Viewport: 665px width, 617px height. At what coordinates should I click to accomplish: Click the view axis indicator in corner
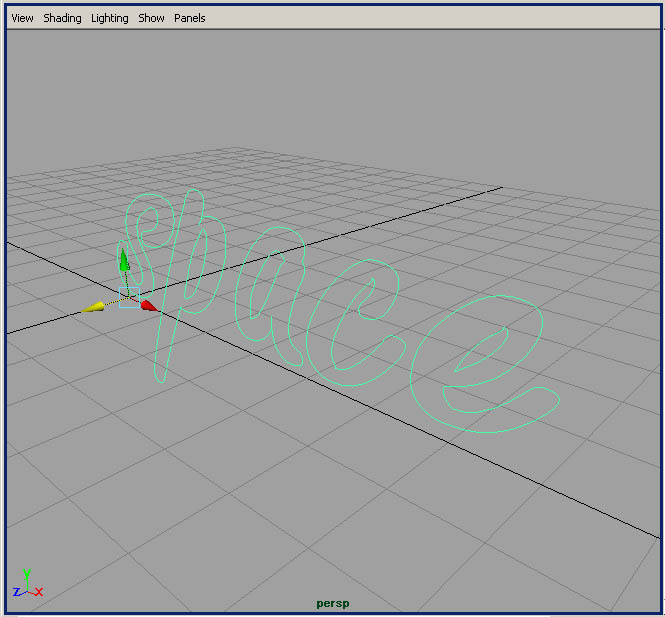pyautogui.click(x=28, y=584)
